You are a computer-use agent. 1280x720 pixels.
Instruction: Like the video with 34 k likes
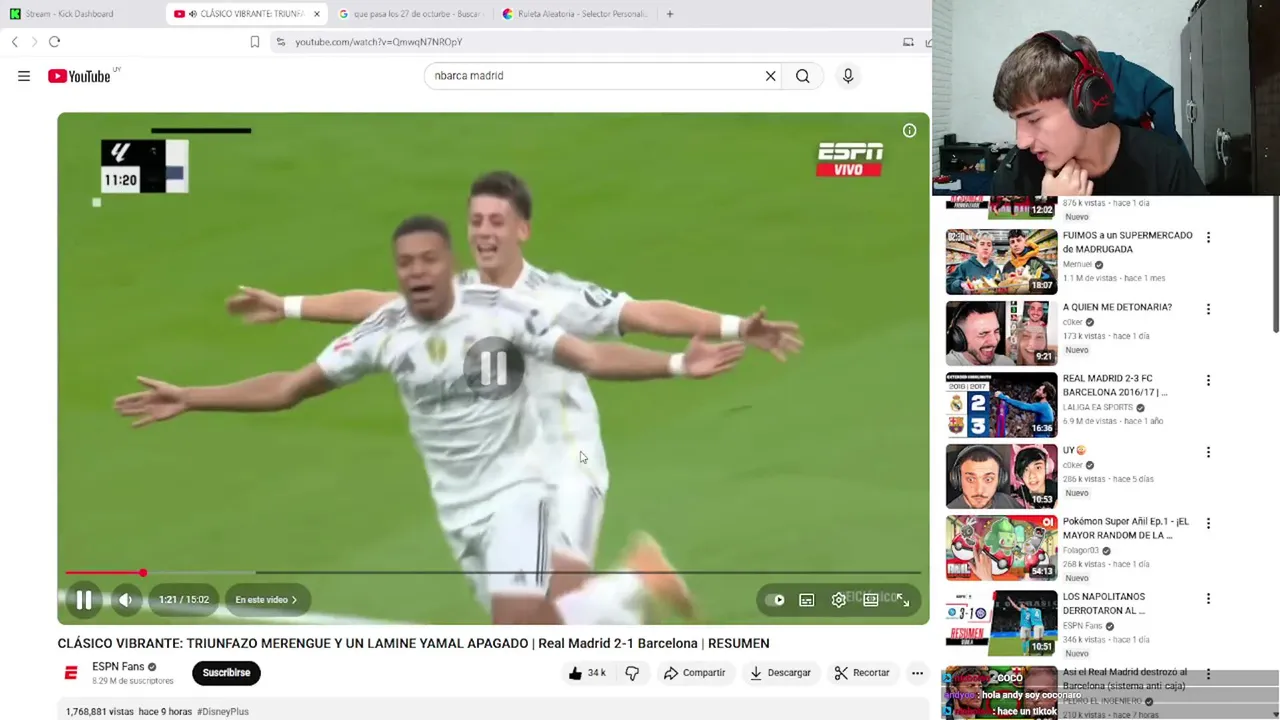pos(587,673)
